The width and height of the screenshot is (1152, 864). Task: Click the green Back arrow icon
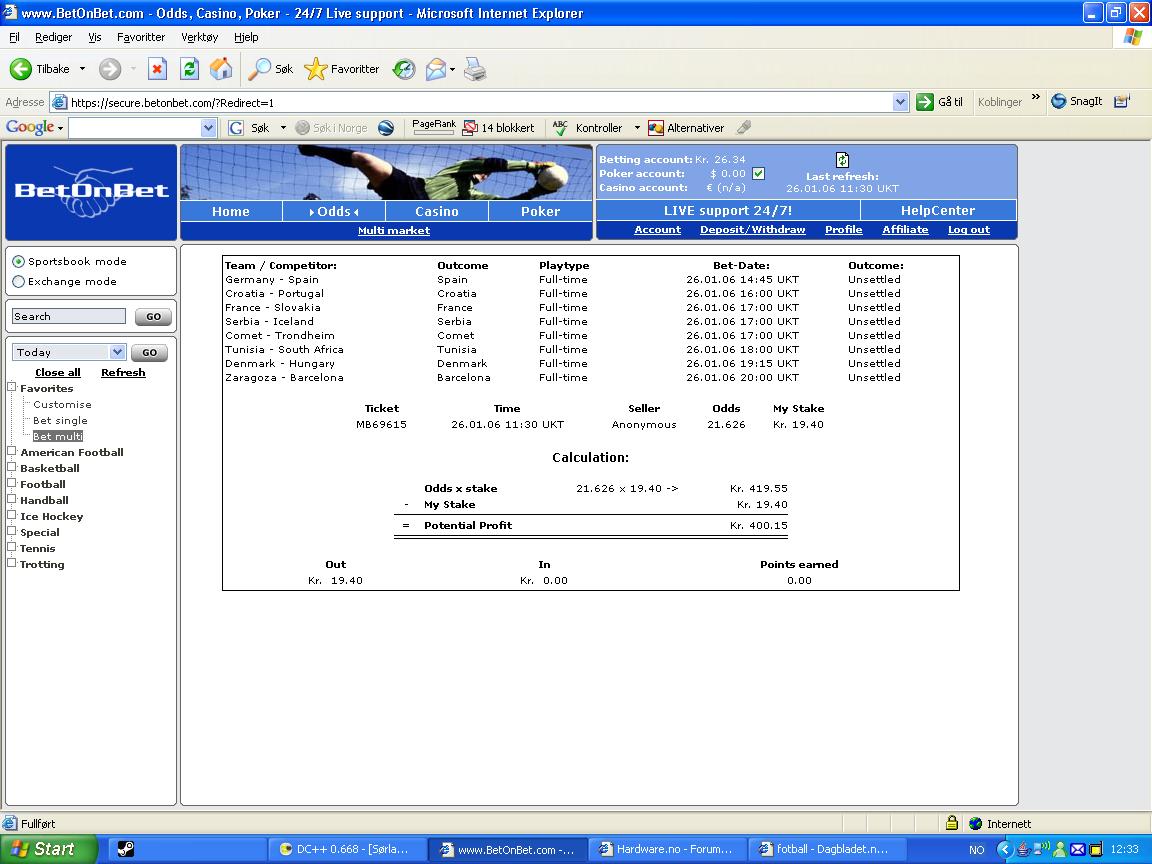21,69
